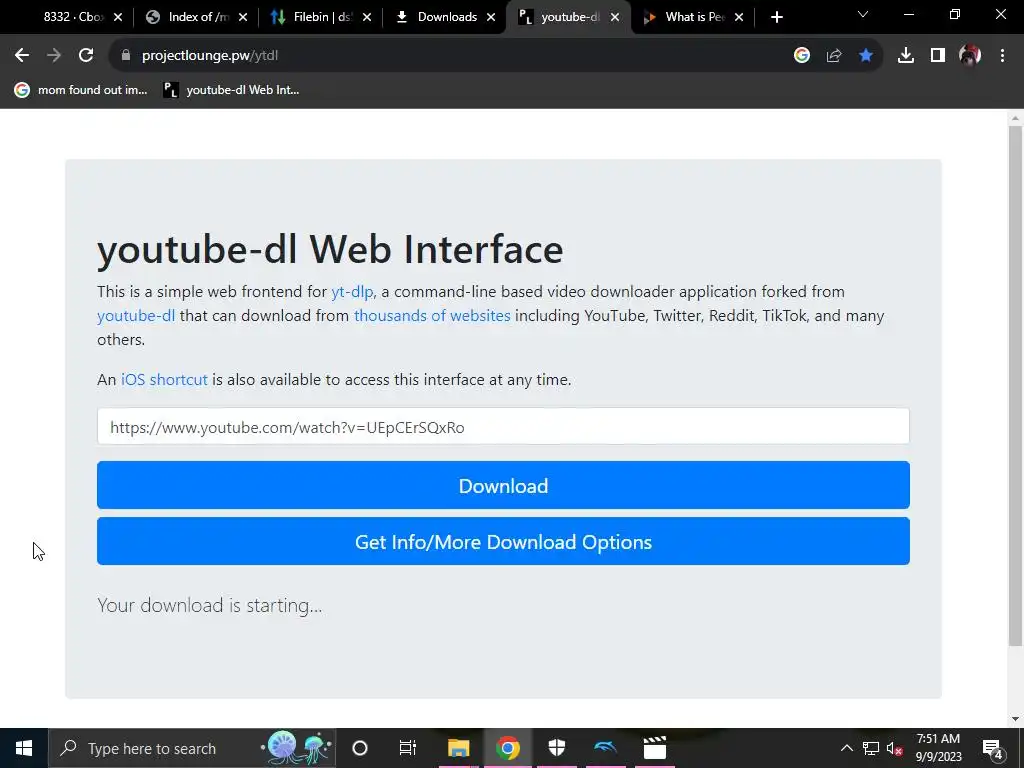The image size is (1024, 768).
Task: Open the iOS shortcut link
Action: [164, 379]
